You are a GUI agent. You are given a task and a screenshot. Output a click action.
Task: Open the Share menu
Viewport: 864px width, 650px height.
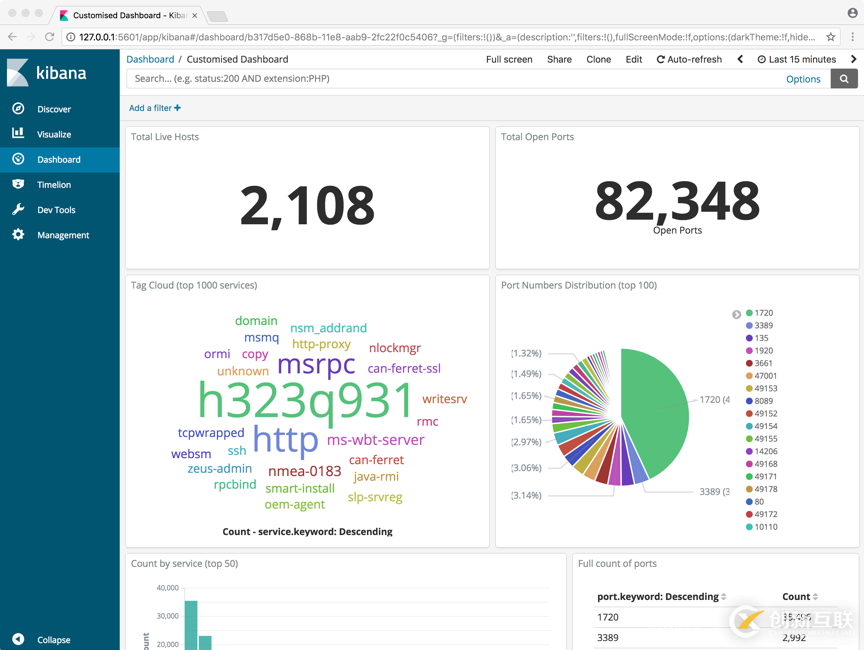pos(559,59)
